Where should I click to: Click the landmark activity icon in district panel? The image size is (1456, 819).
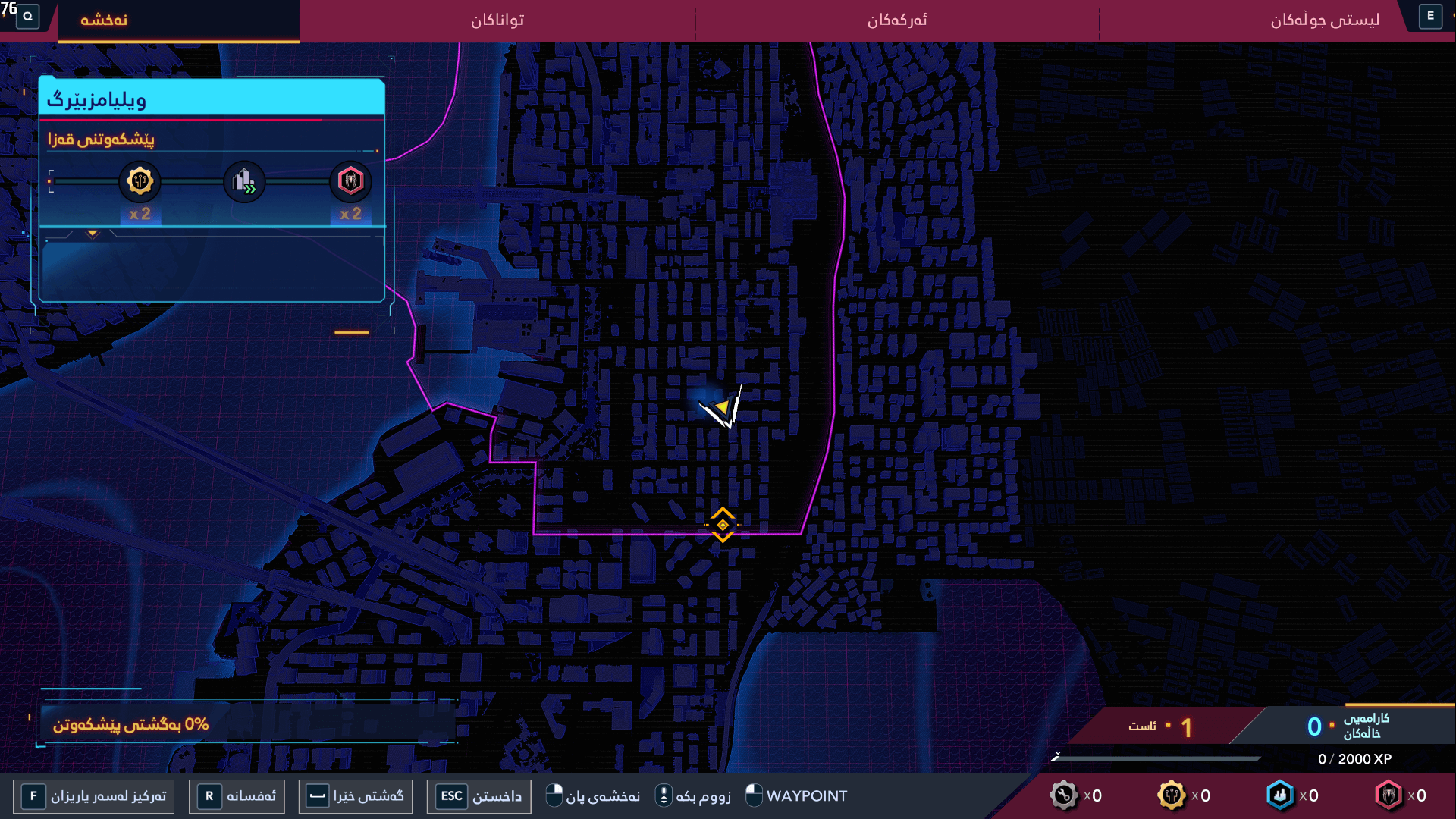(x=244, y=181)
